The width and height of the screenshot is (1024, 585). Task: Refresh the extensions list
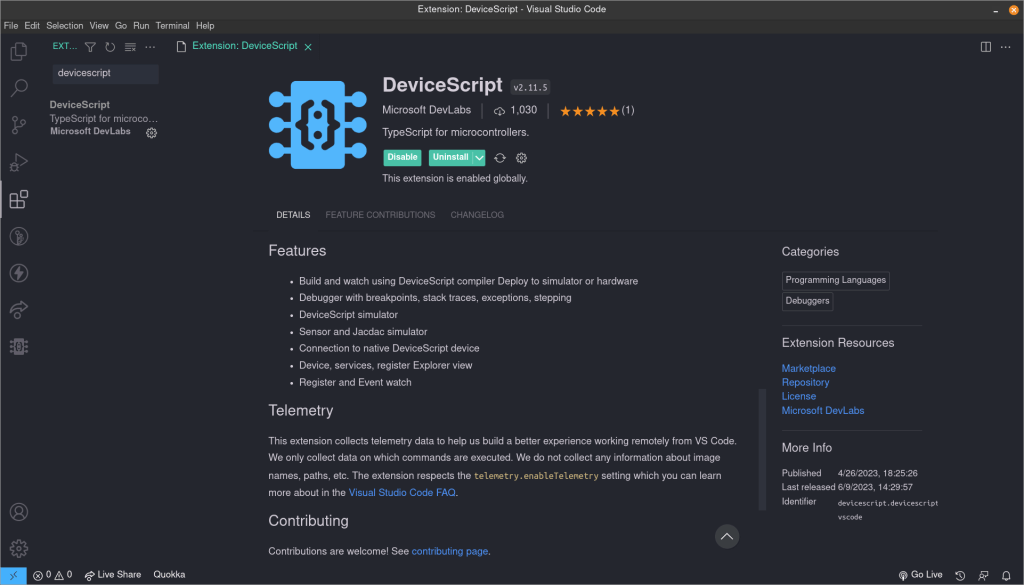click(x=110, y=46)
